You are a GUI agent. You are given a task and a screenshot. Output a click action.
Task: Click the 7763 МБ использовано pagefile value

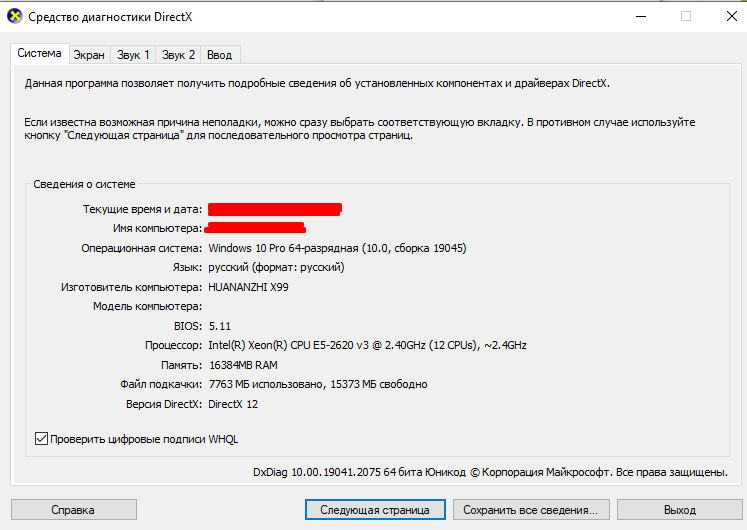(x=318, y=384)
